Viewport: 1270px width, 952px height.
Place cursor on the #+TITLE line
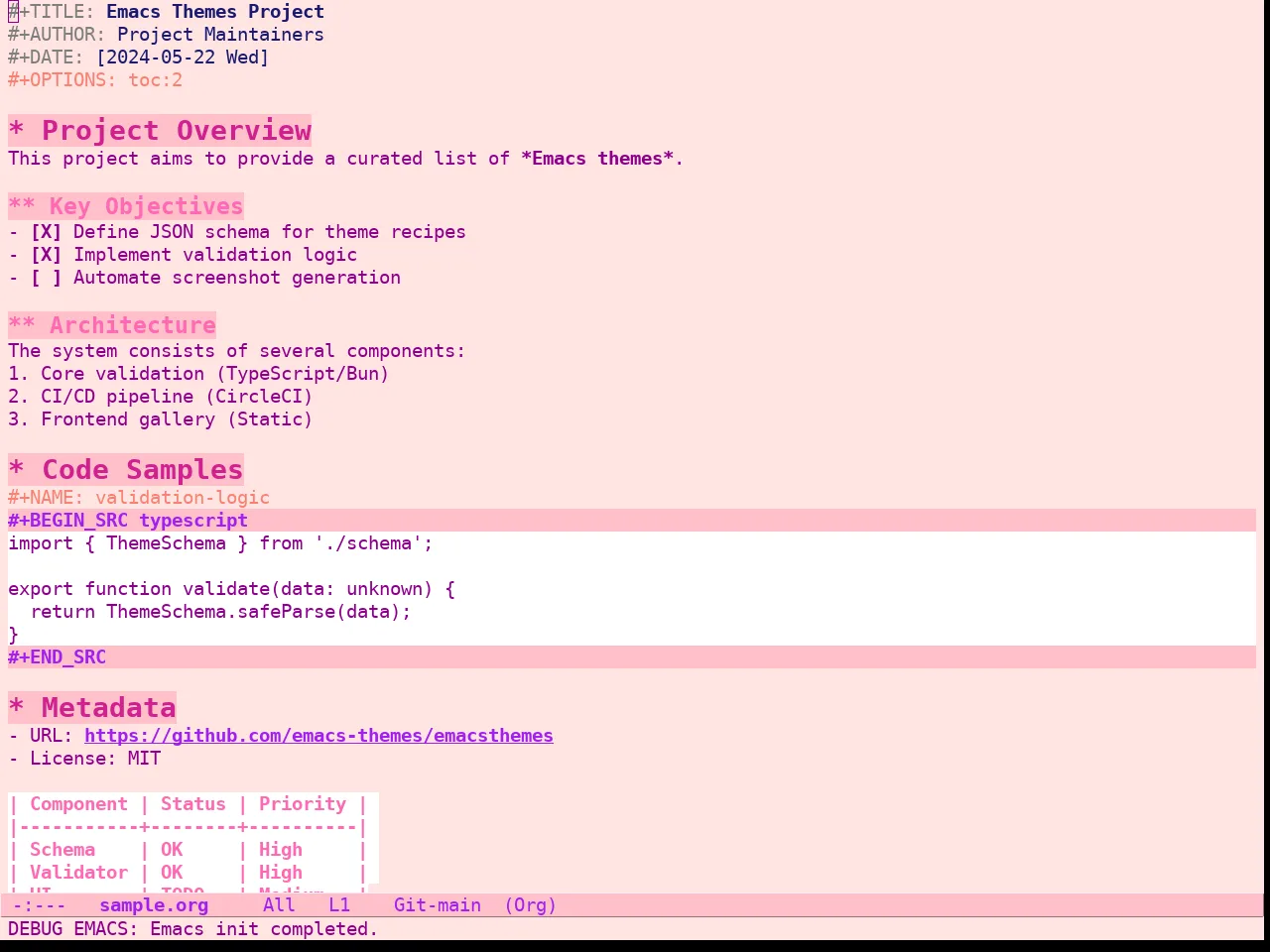click(166, 12)
